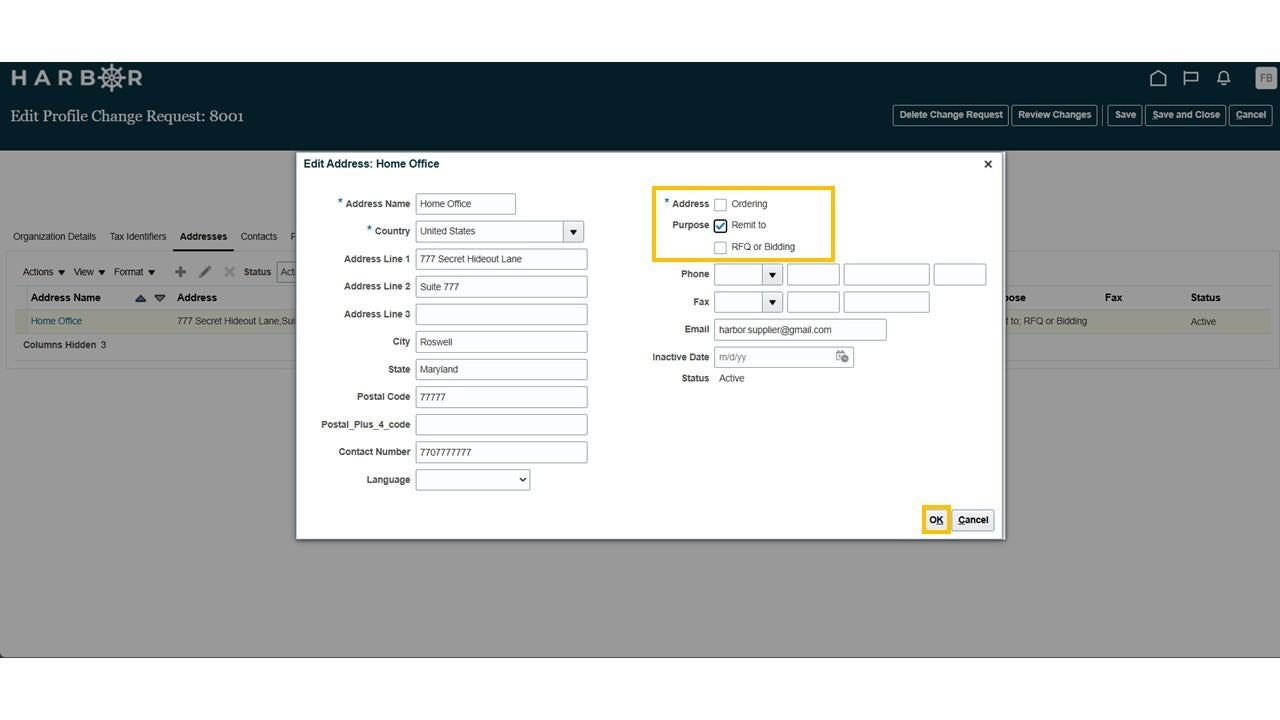Switch to Tax Identifiers tab
This screenshot has height=720, width=1280.
coord(138,237)
